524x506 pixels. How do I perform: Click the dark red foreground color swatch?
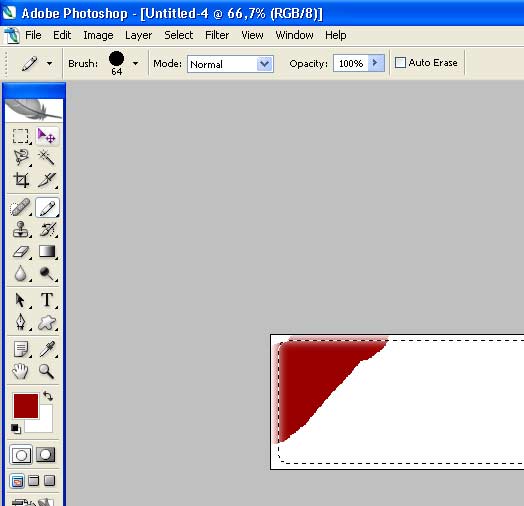click(x=26, y=406)
